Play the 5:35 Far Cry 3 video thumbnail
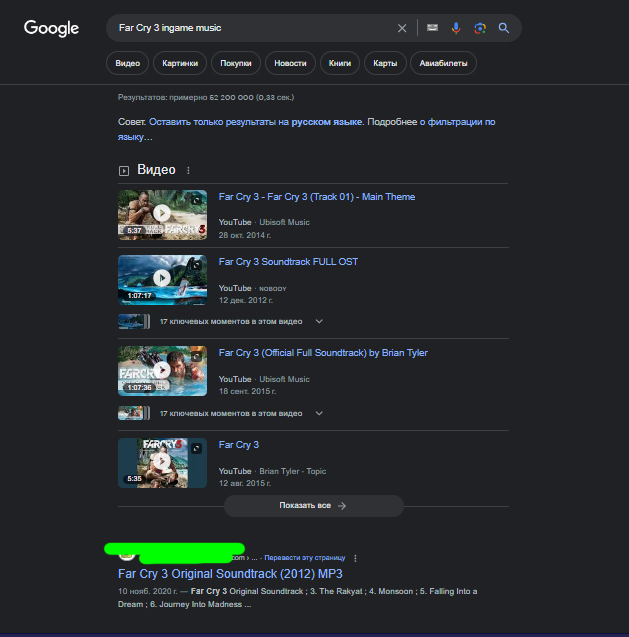629x637 pixels. tap(162, 462)
